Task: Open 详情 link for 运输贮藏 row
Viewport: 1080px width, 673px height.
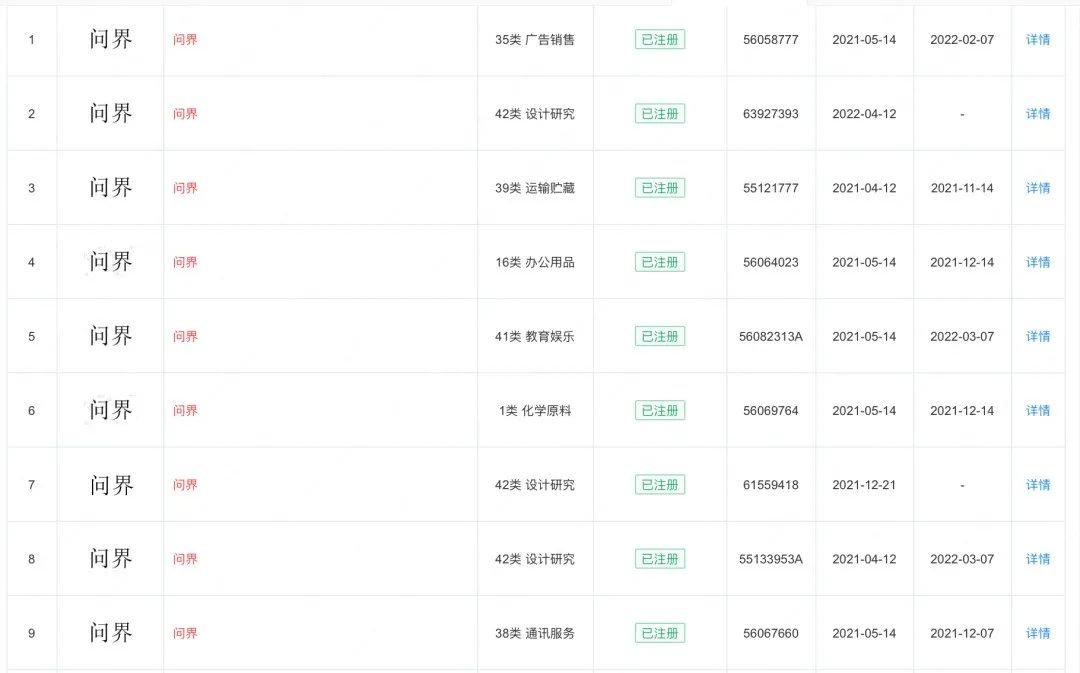Action: (x=1038, y=188)
